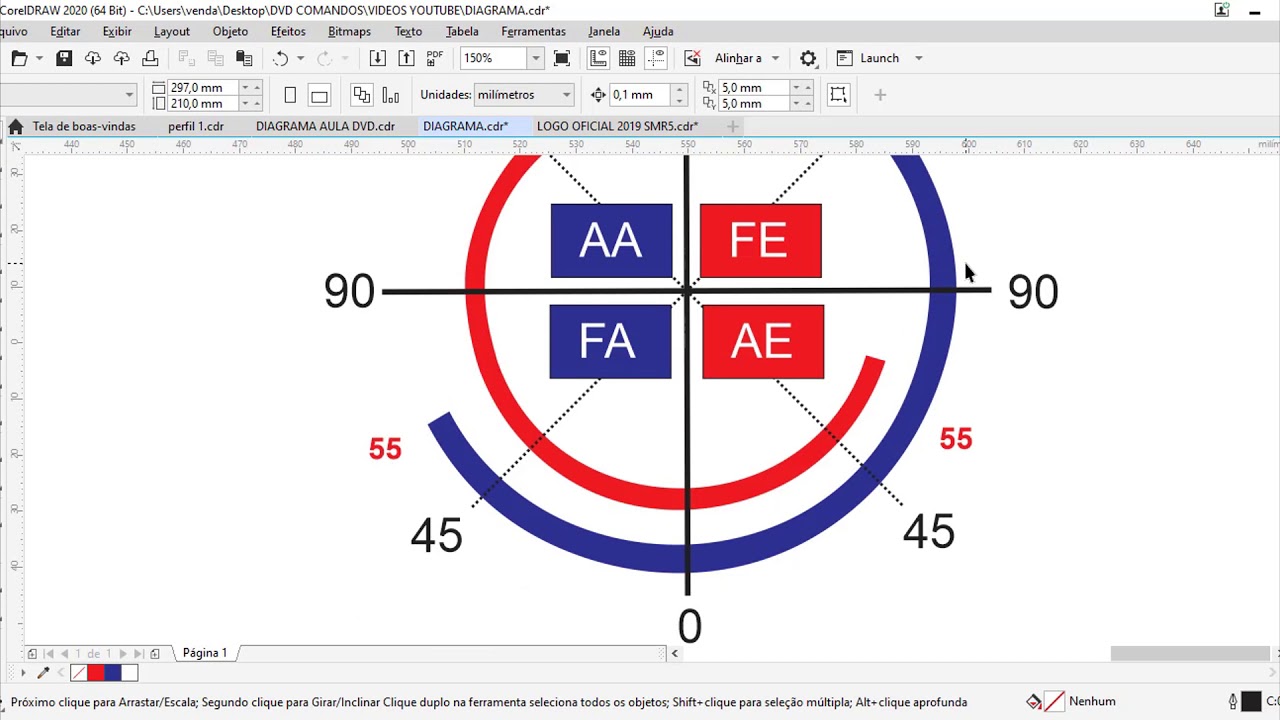1280x720 pixels.
Task: Click the Welcome screen home icon
Action: [x=16, y=127]
